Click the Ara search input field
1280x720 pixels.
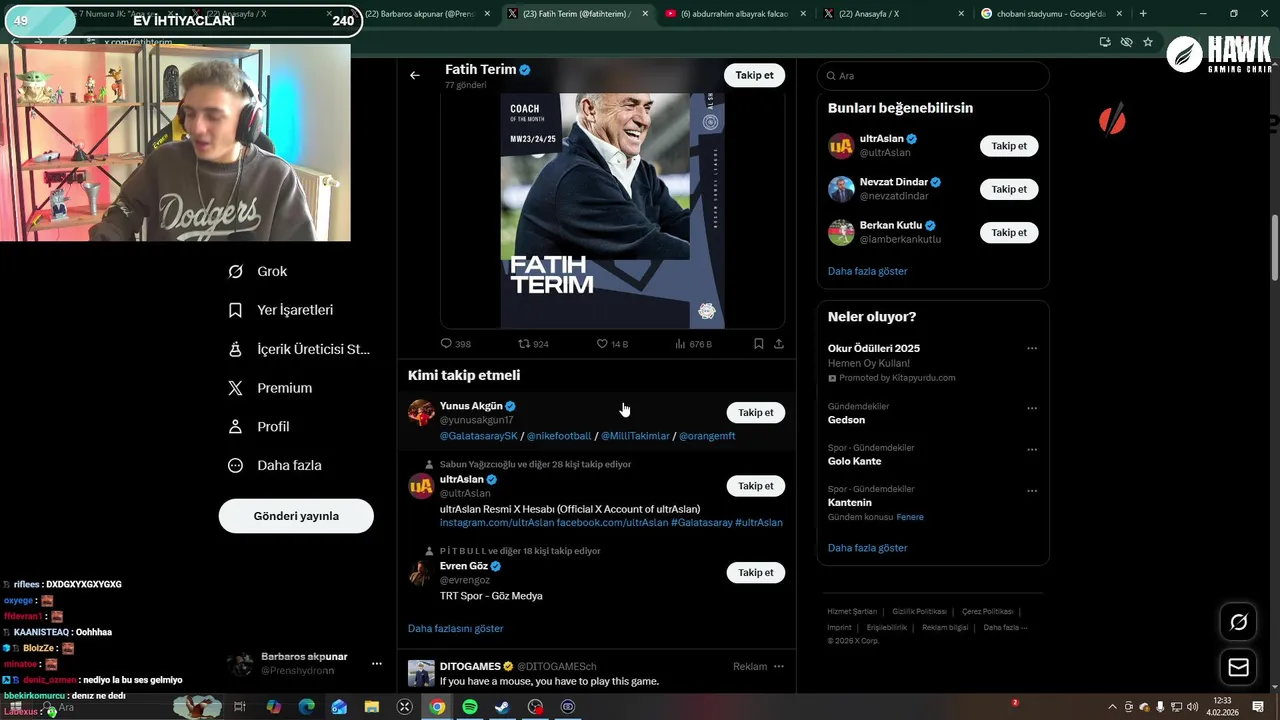coord(933,76)
